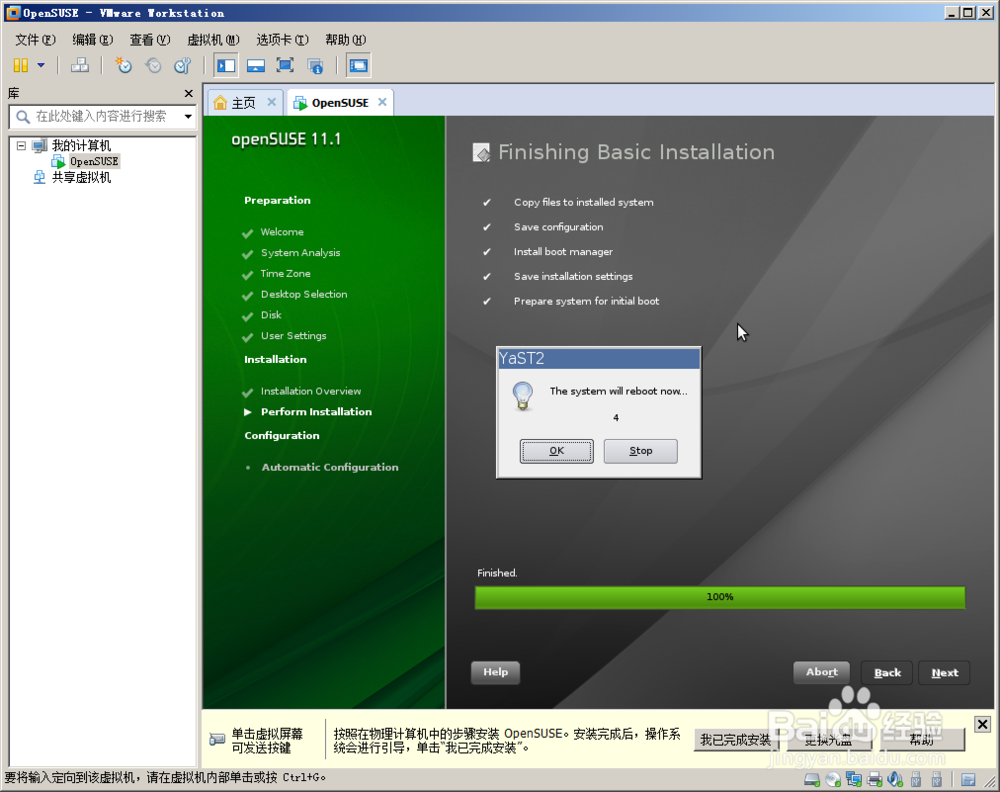Click the message log status bar icon
The image size is (1000, 792).
(968, 779)
